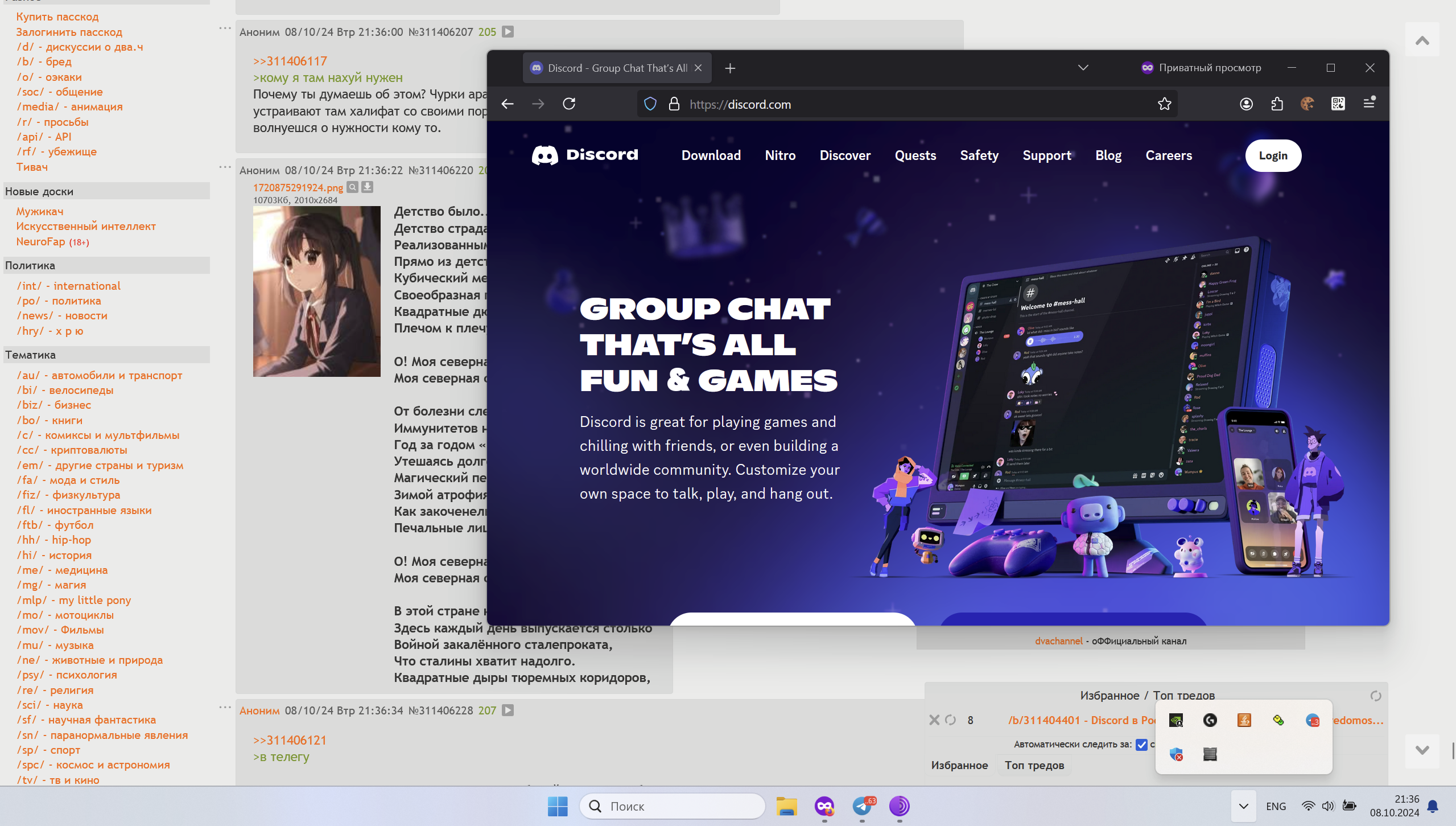The width and height of the screenshot is (1456, 826).
Task: Open the Firefox tab list dropdown arrow
Action: (1083, 68)
